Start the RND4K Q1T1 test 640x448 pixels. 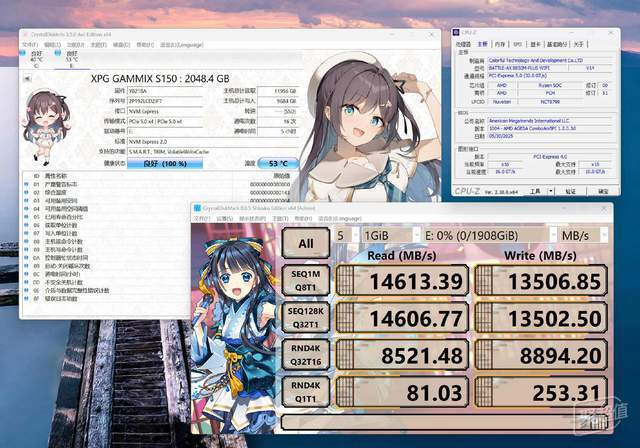(306, 392)
